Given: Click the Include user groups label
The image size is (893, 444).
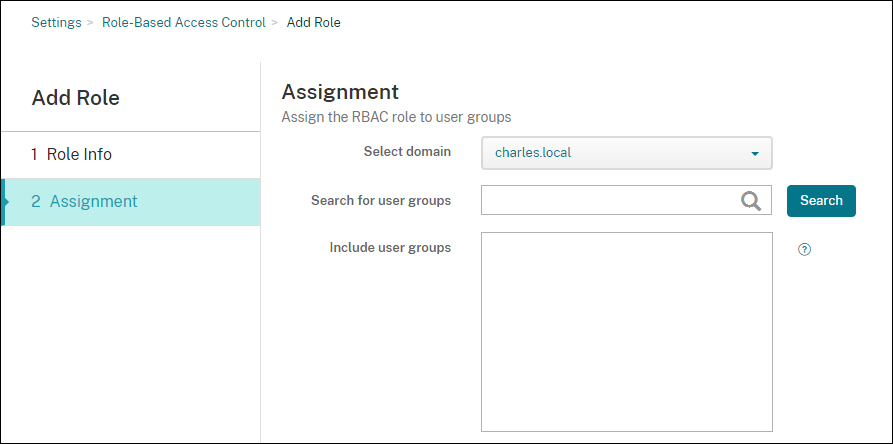Looking at the screenshot, I should [390, 247].
